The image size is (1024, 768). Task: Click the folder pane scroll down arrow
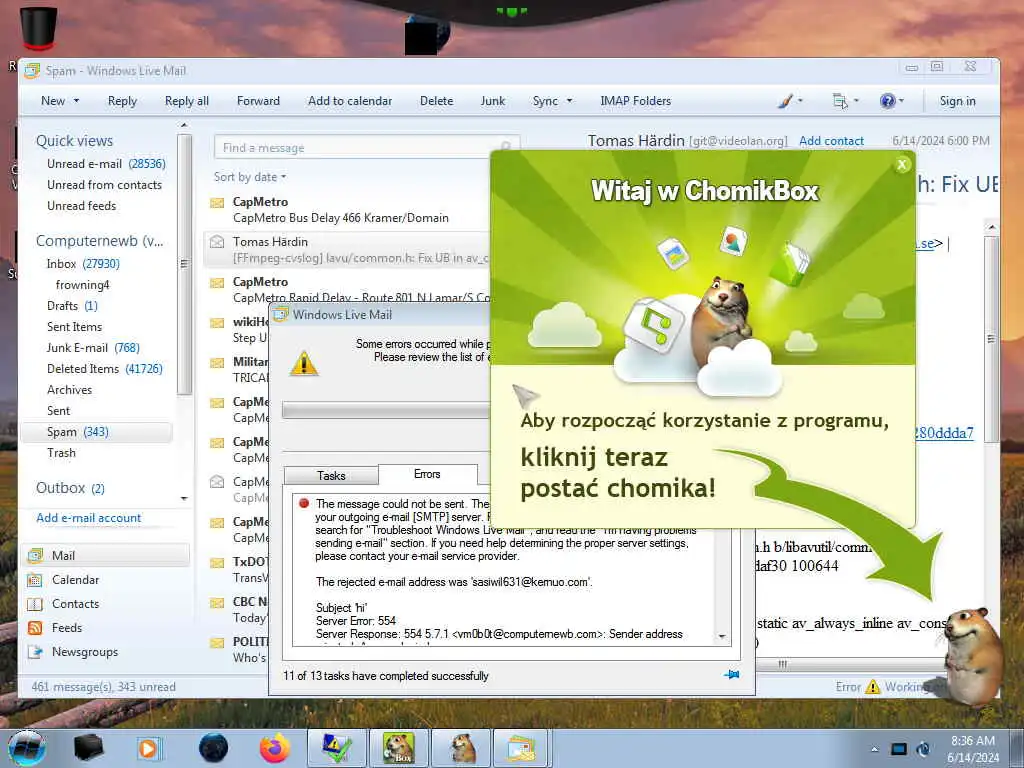(x=184, y=498)
